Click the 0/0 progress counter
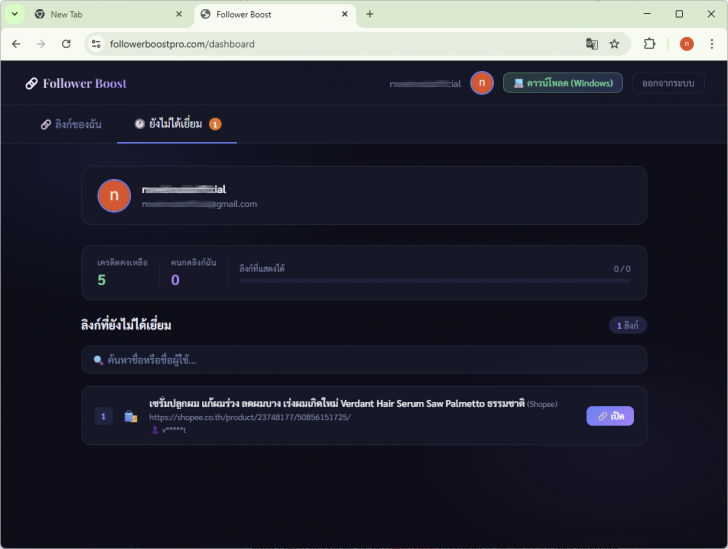The width and height of the screenshot is (728, 549). [622, 269]
